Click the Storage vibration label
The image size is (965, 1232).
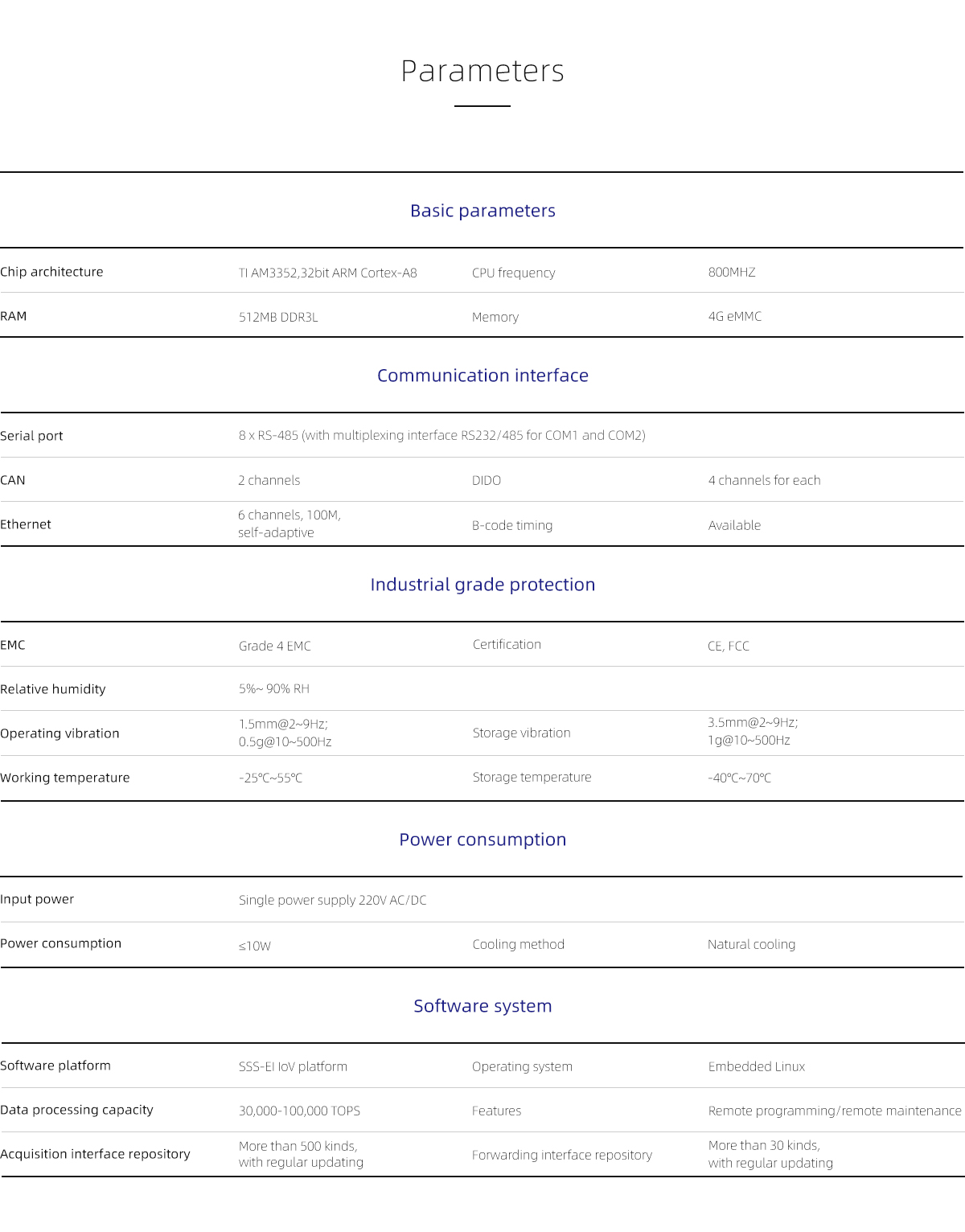tap(521, 733)
